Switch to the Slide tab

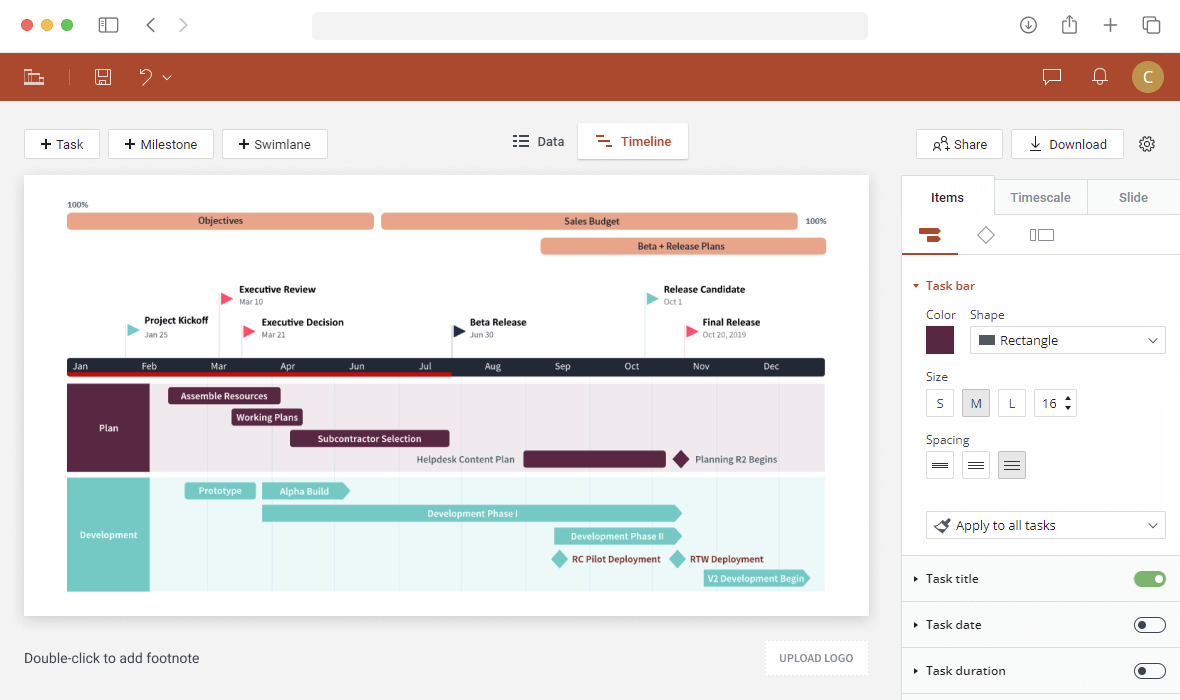click(x=1133, y=197)
